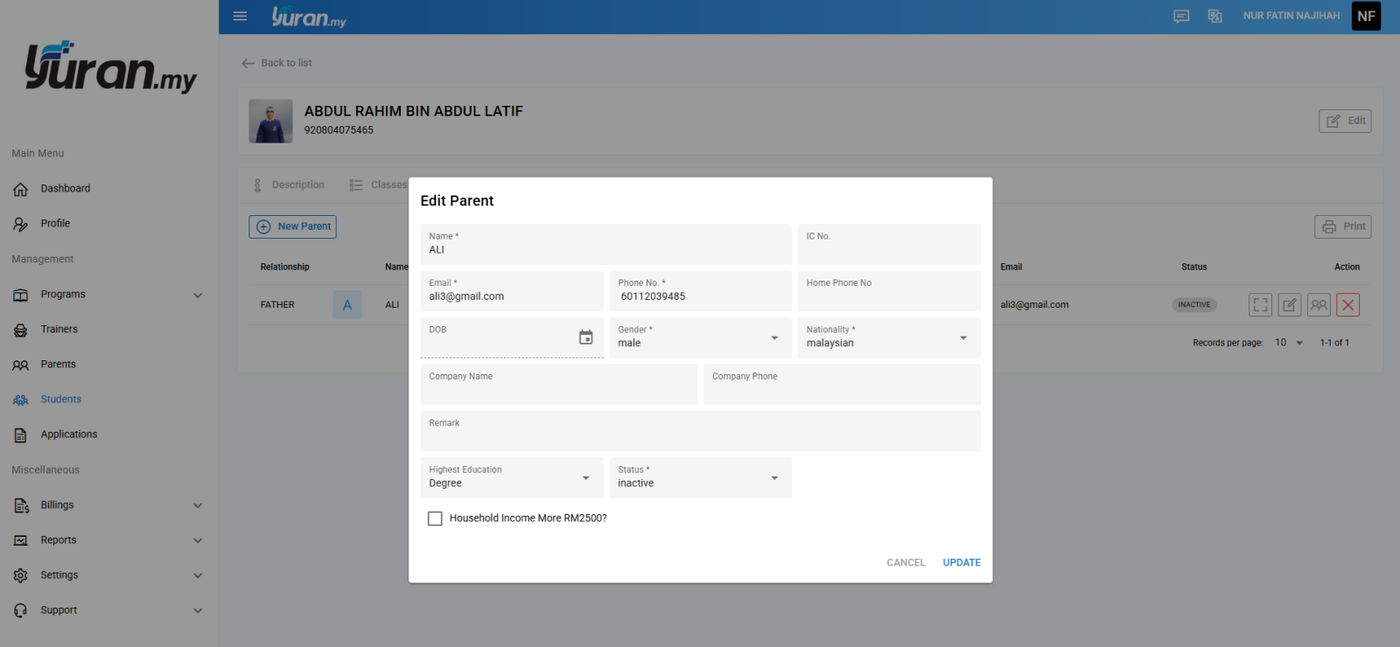Click the fullscreen view icon in Action column
This screenshot has width=1400, height=647.
[1261, 305]
